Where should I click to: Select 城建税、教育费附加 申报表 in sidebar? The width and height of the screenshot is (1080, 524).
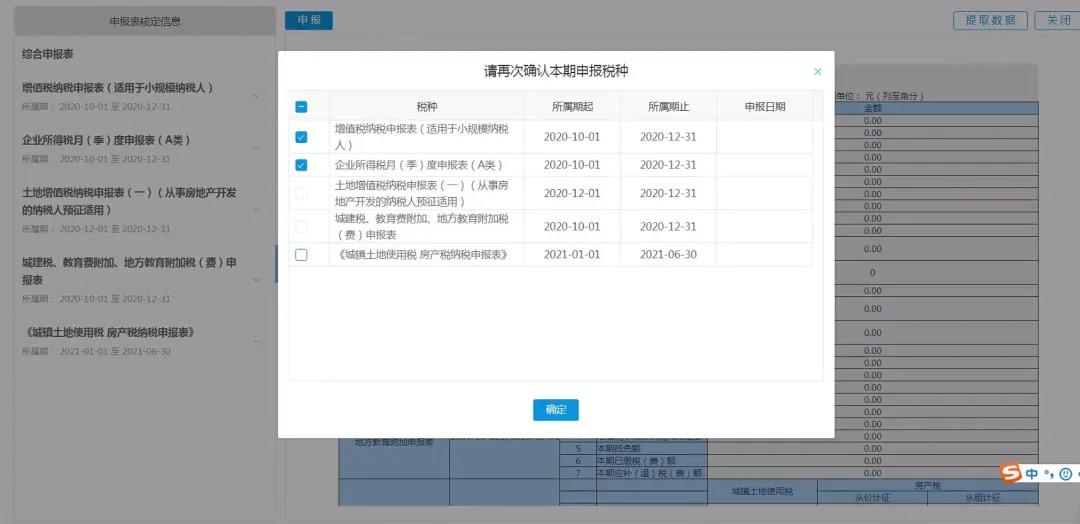129,271
